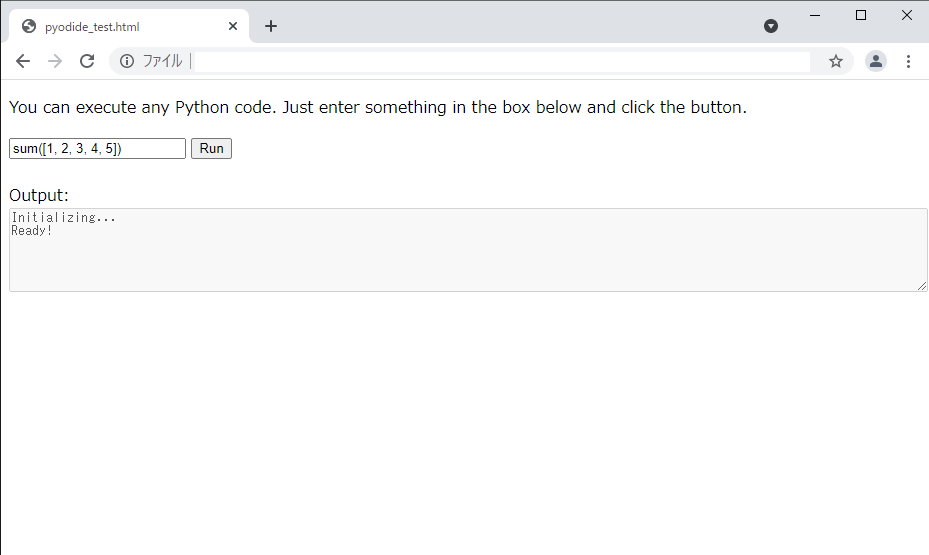Close the browser window
The width and height of the screenshot is (929, 555).
pyautogui.click(x=906, y=15)
